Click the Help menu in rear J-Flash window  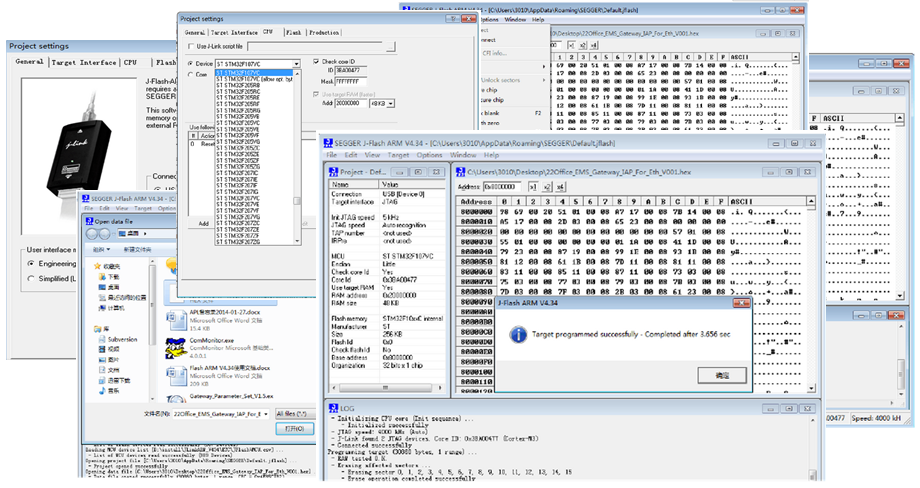click(538, 19)
